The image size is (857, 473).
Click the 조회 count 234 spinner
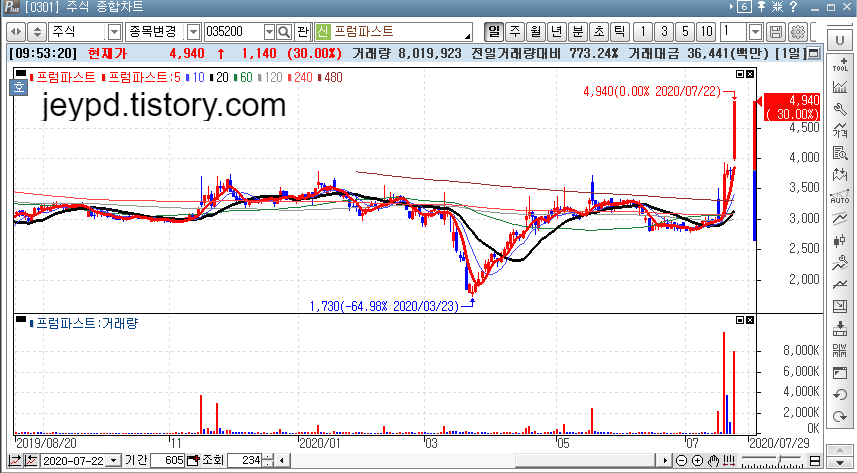268,460
